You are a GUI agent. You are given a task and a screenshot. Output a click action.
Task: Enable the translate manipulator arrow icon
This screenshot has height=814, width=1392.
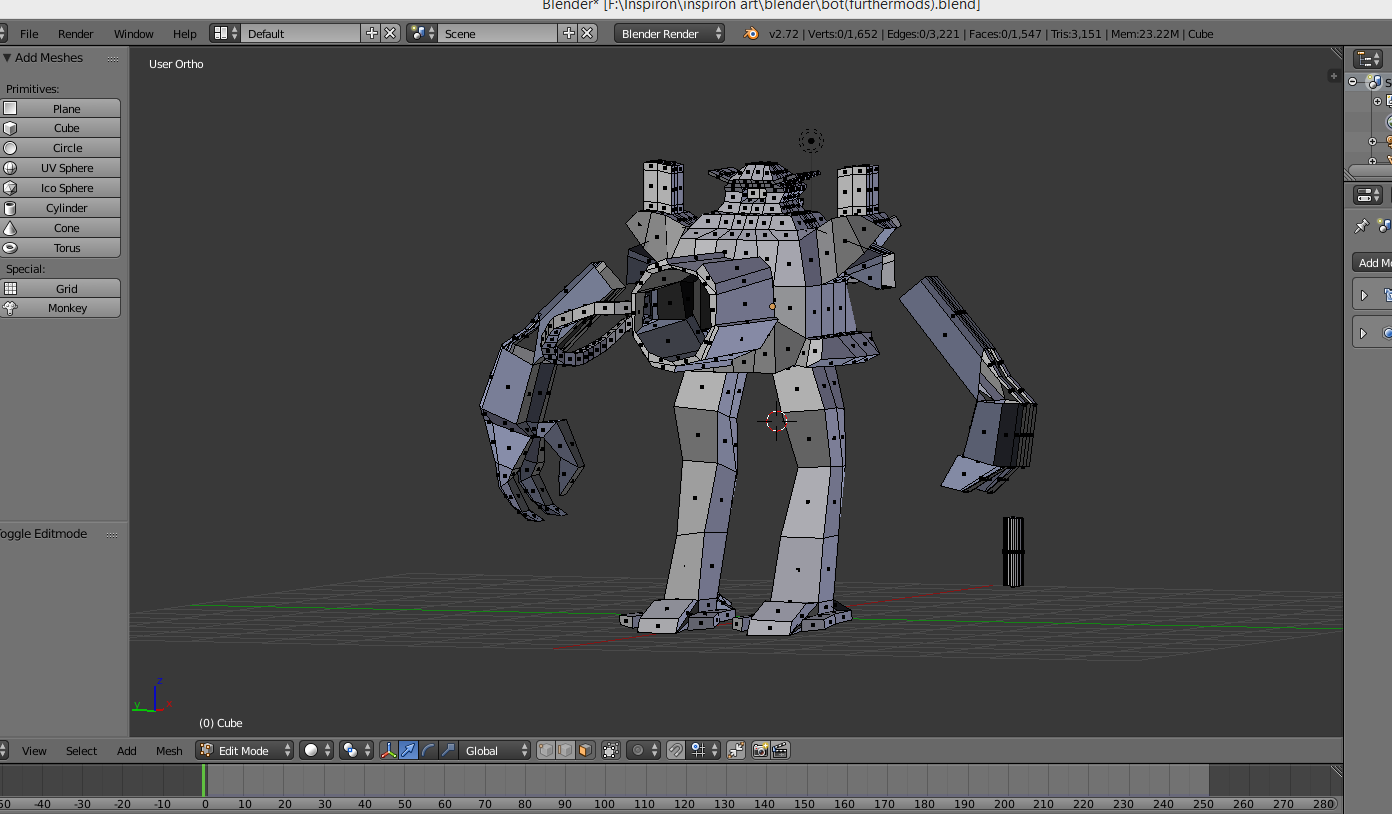click(409, 750)
